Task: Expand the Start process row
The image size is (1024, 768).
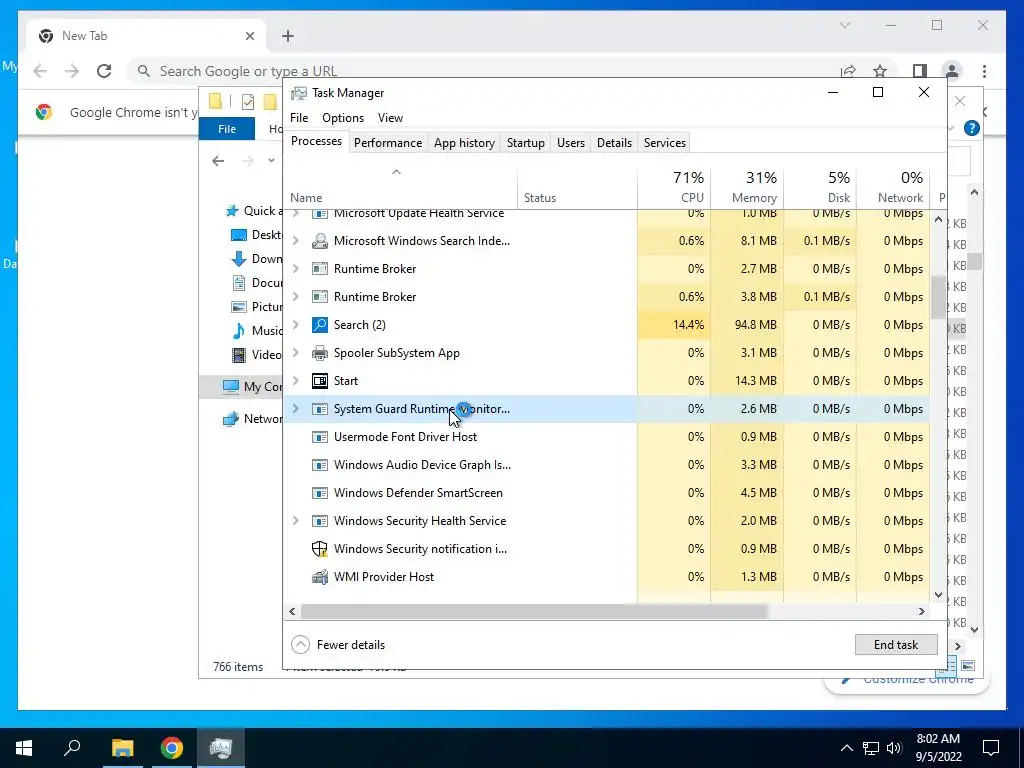Action: (x=295, y=381)
